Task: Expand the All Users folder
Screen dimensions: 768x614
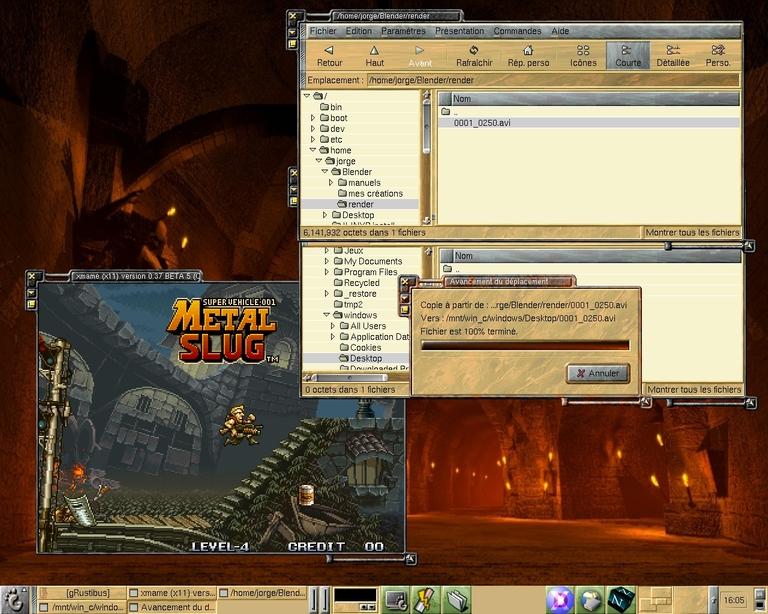Action: pos(333,326)
